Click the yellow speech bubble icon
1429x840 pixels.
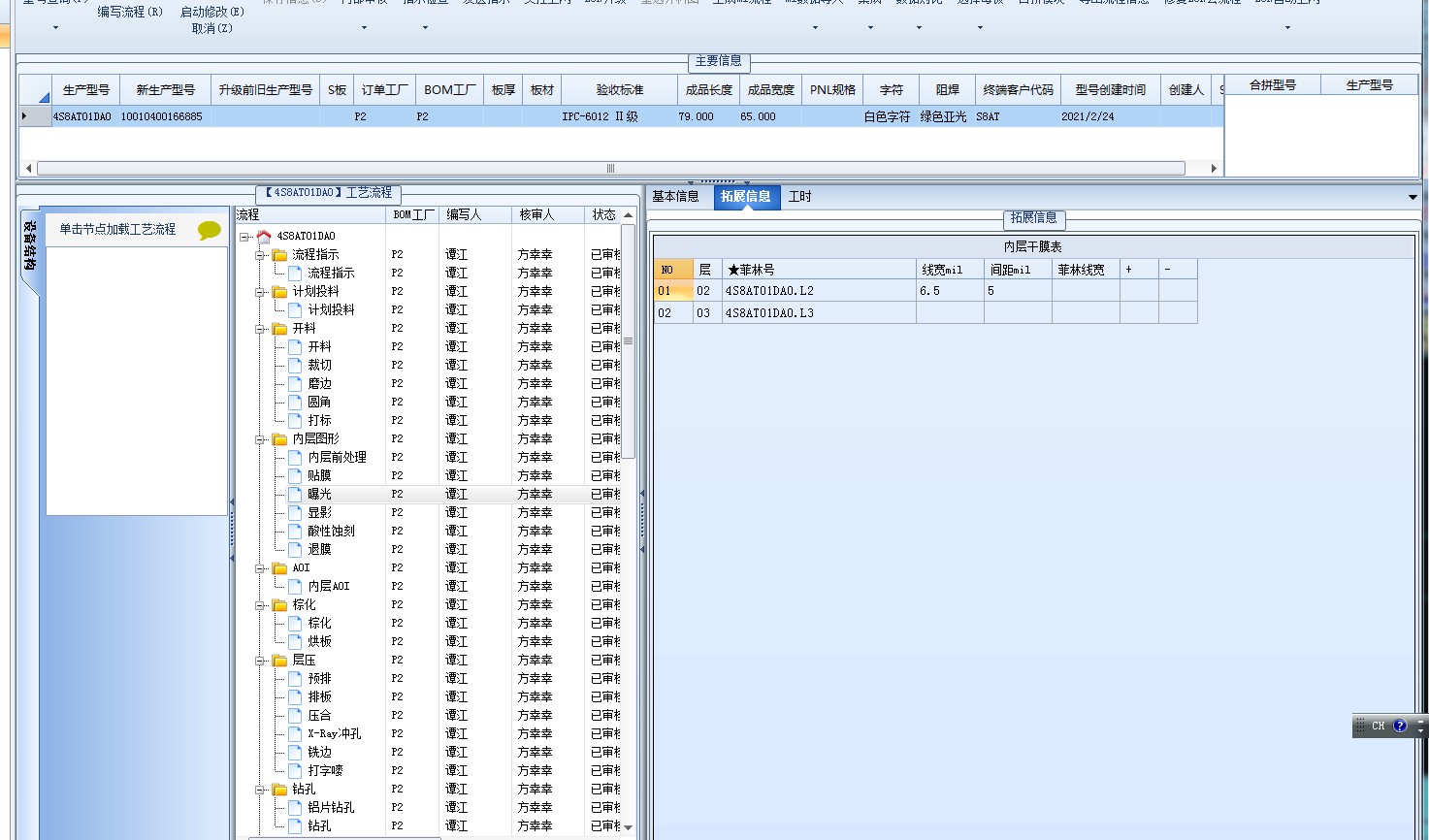click(x=209, y=230)
